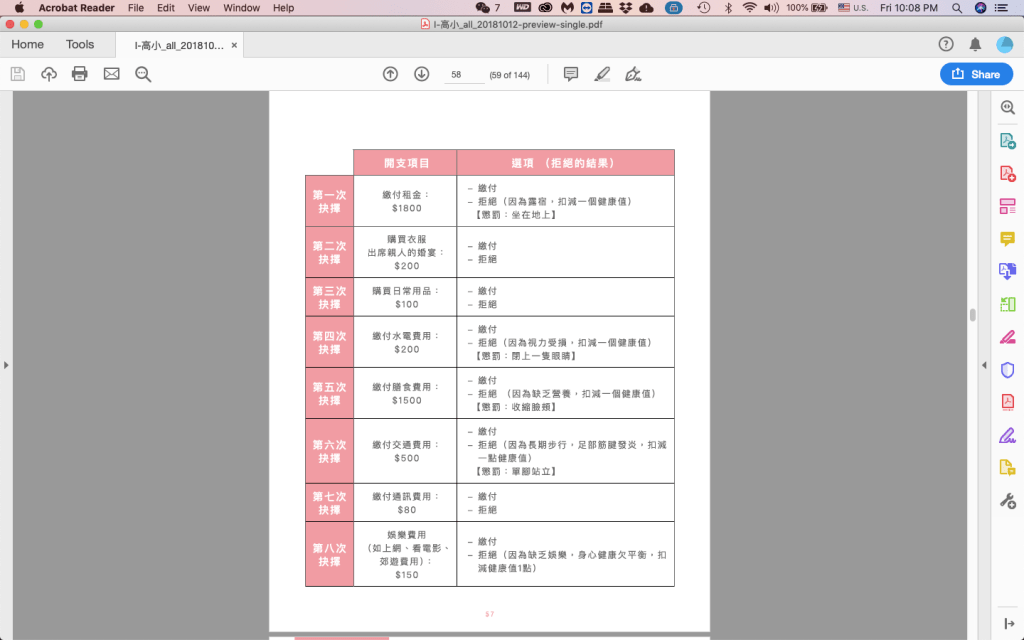Click the upload to cloud icon
This screenshot has width=1024, height=640.
(49, 74)
